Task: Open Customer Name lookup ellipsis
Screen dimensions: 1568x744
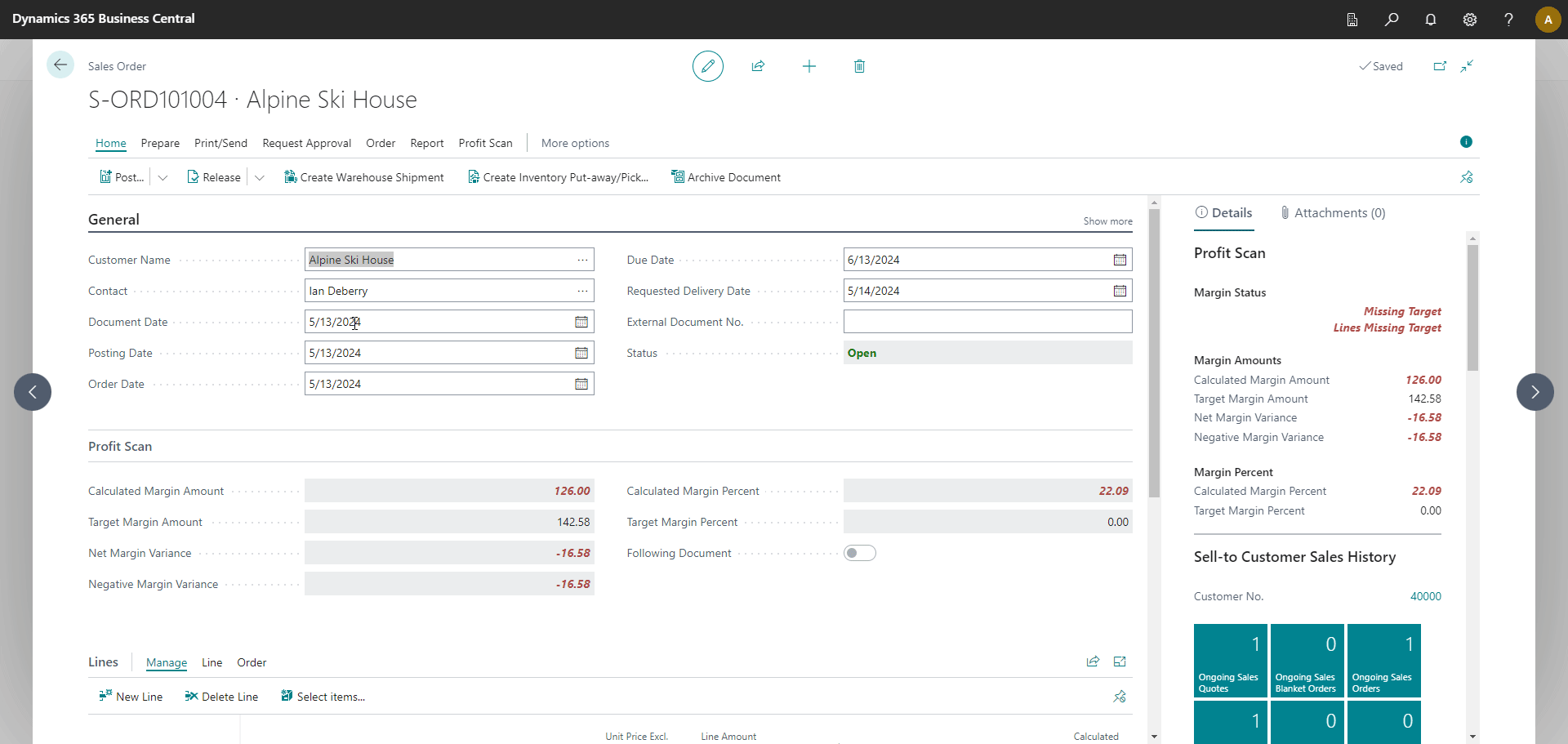Action: (x=582, y=260)
